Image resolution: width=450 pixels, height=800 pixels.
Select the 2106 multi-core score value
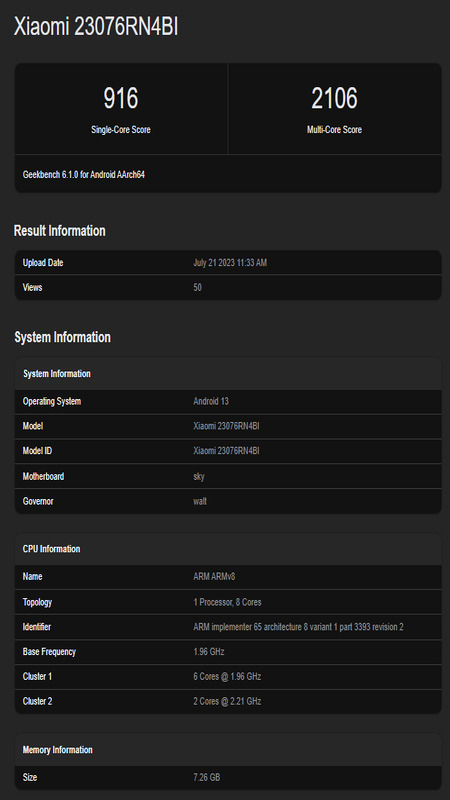coord(334,98)
